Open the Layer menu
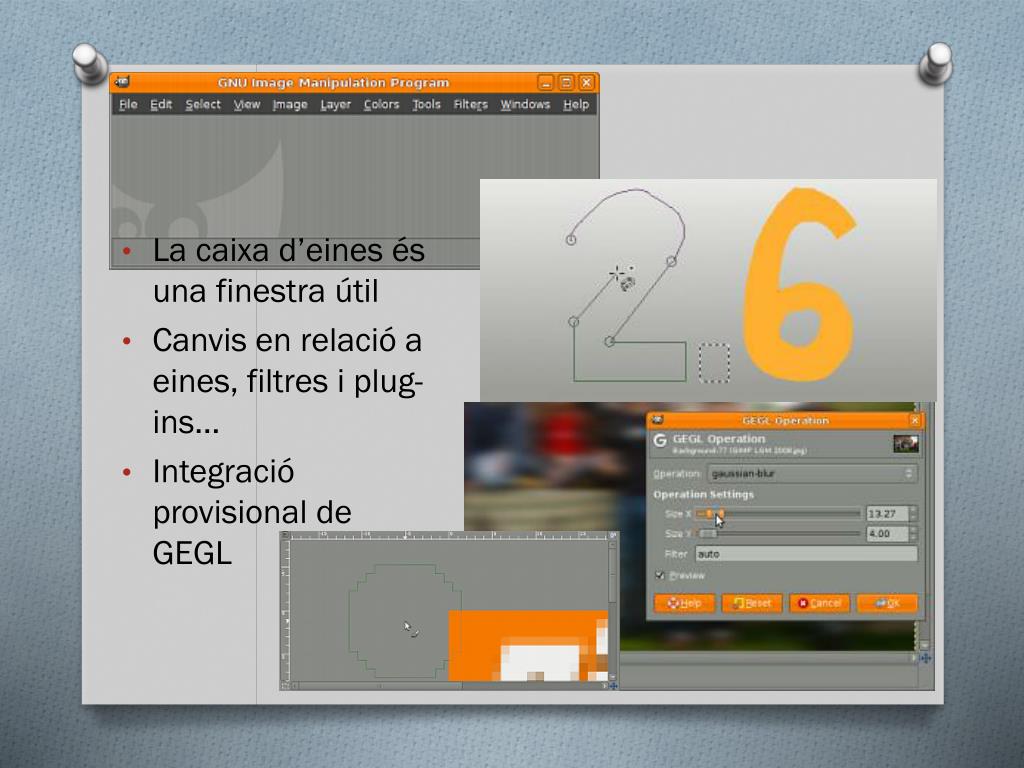The height and width of the screenshot is (768, 1024). pyautogui.click(x=336, y=104)
